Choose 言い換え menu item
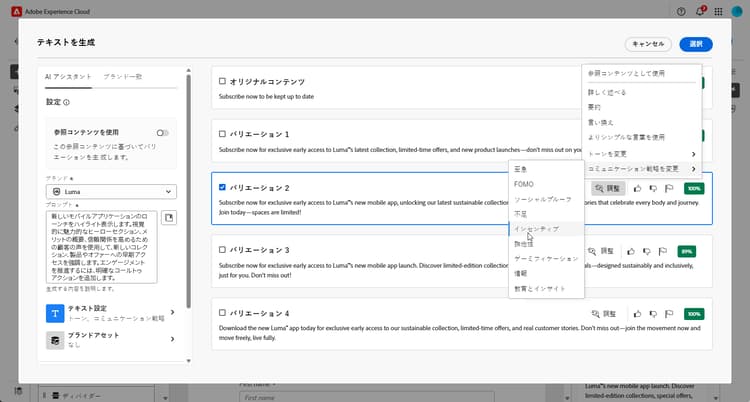The width and height of the screenshot is (750, 402). coord(641,123)
